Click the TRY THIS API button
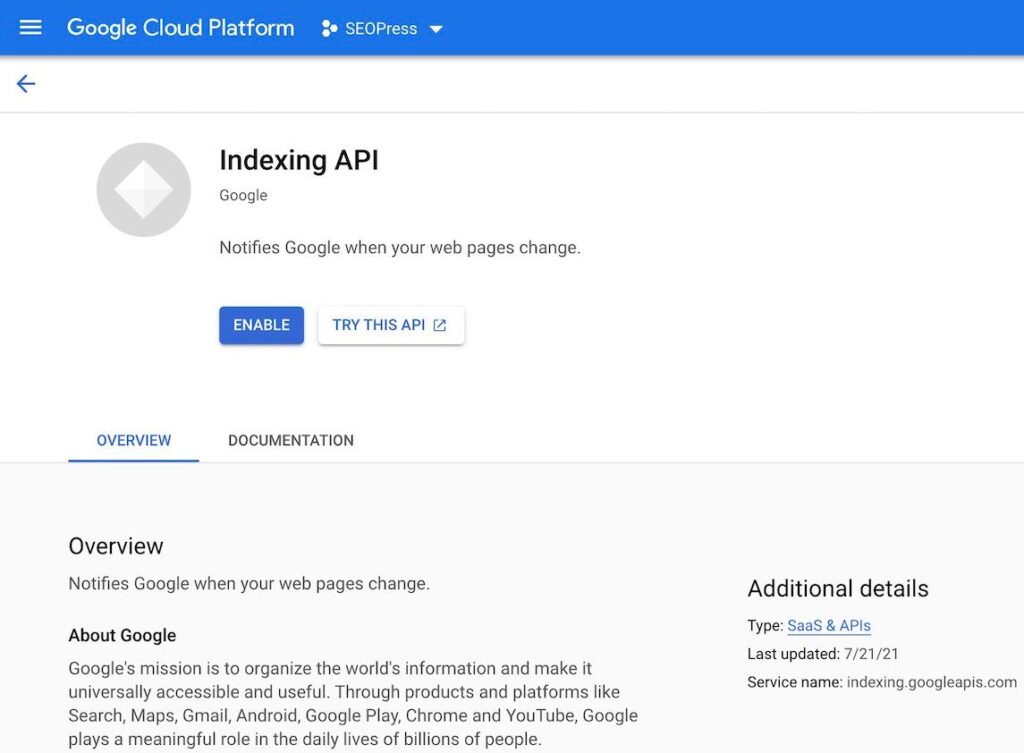Image resolution: width=1024 pixels, height=753 pixels. tap(390, 325)
